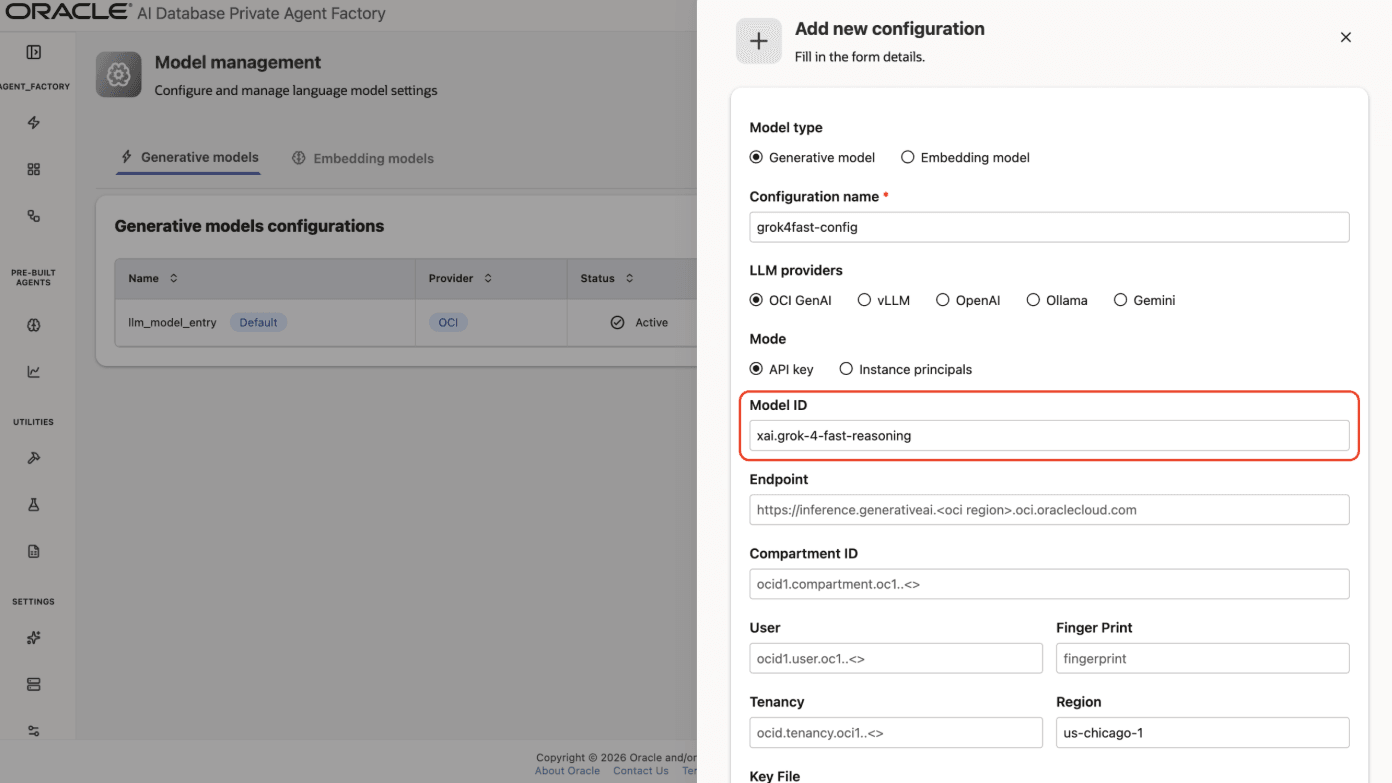Choose Gemini as LLM provider

pos(1121,300)
